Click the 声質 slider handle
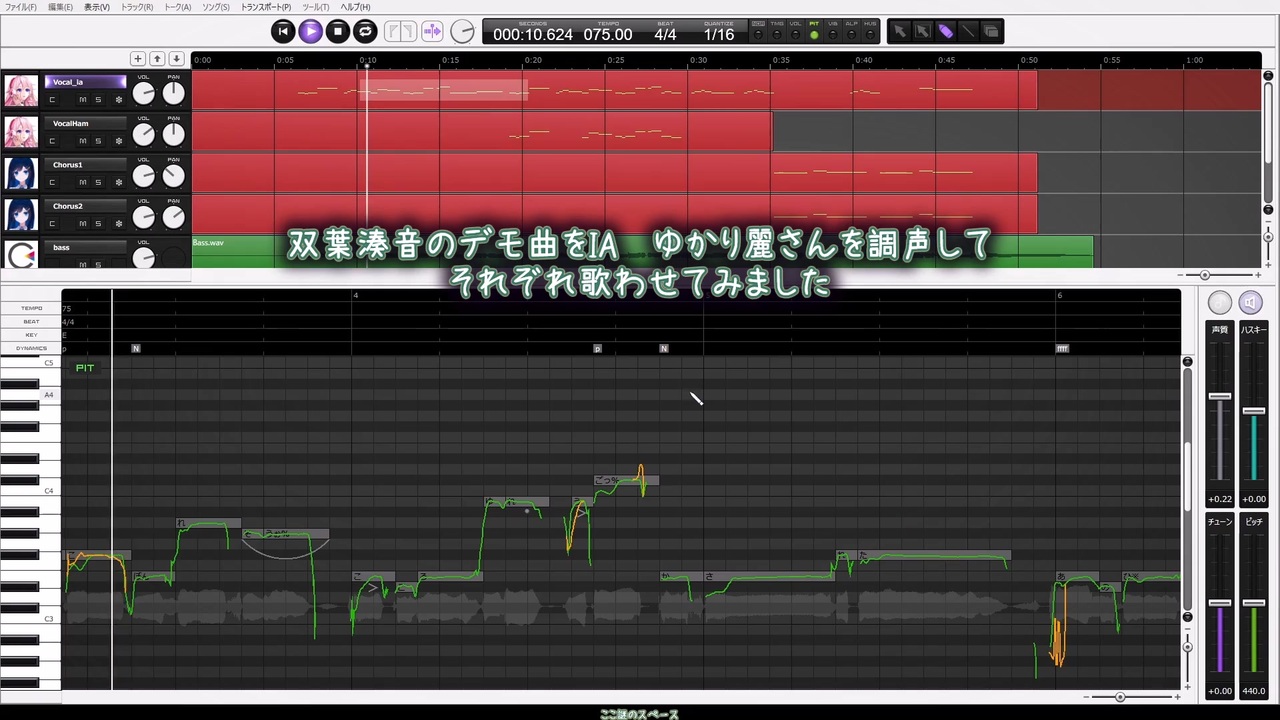The height and width of the screenshot is (720, 1280). (1220, 396)
